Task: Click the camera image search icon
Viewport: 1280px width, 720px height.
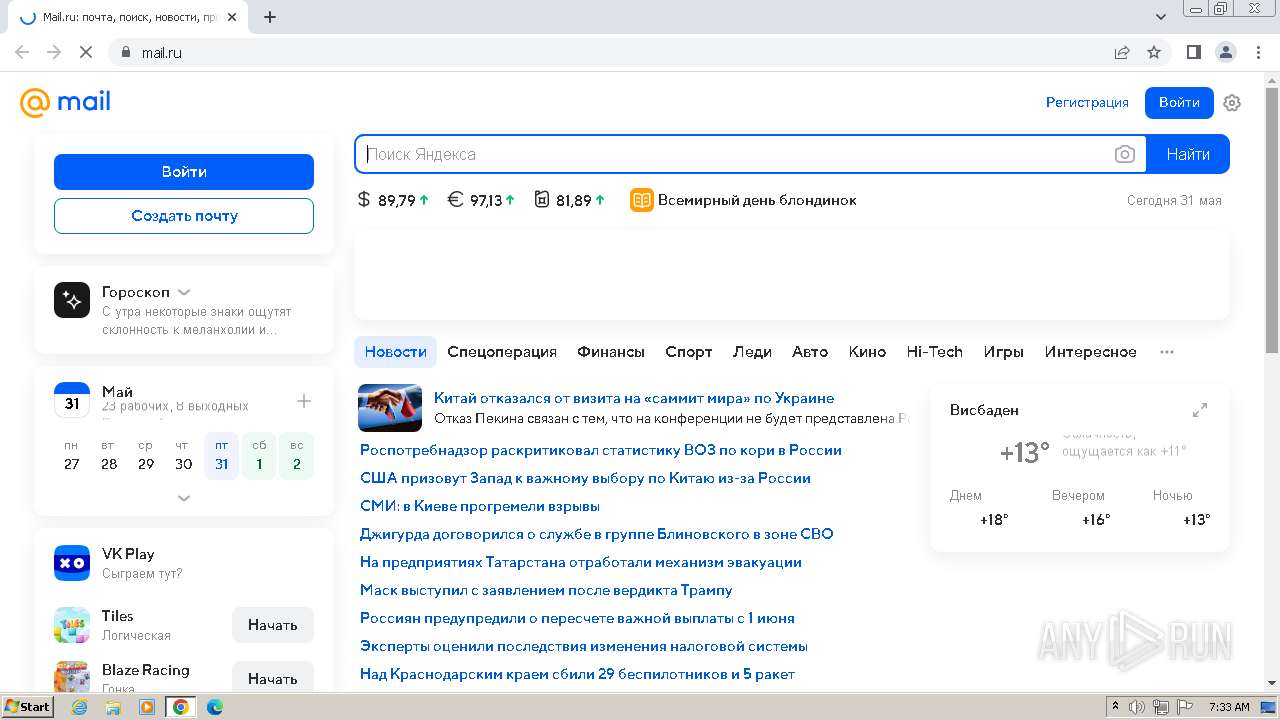Action: [1125, 154]
